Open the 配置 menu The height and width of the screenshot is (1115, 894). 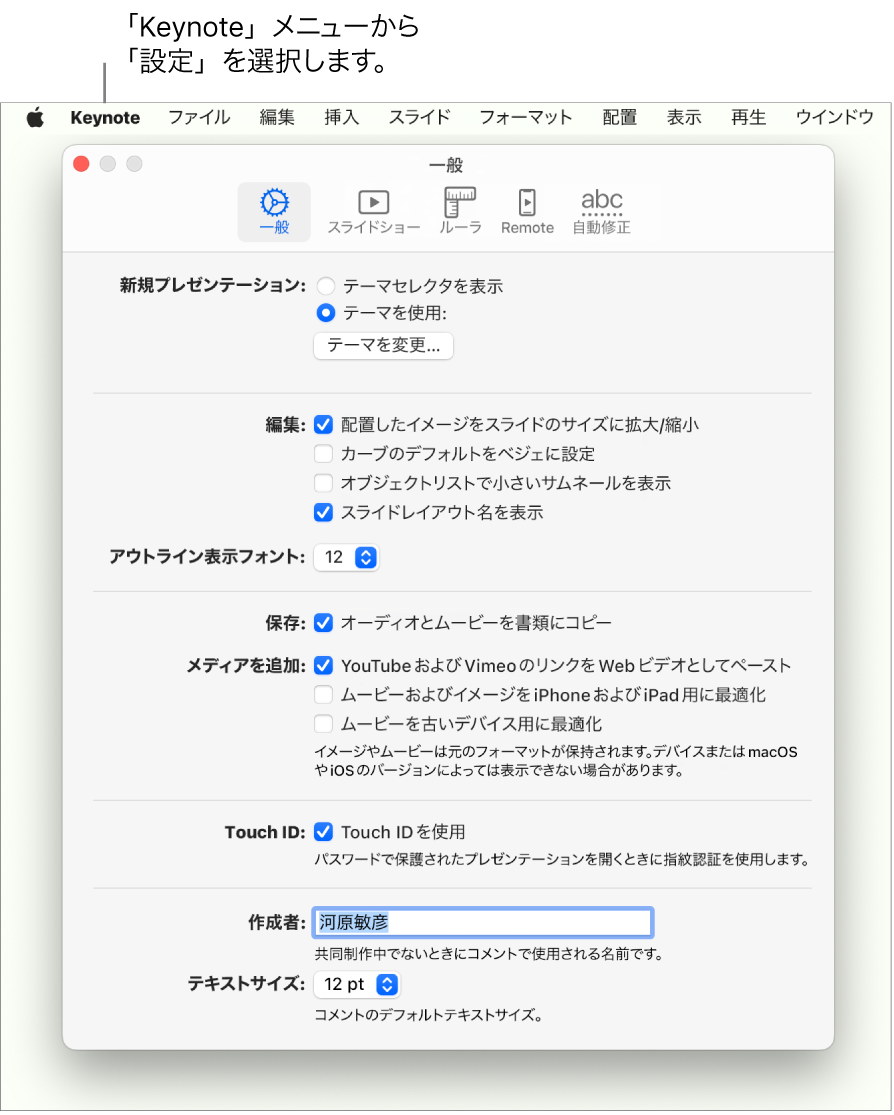[x=619, y=117]
